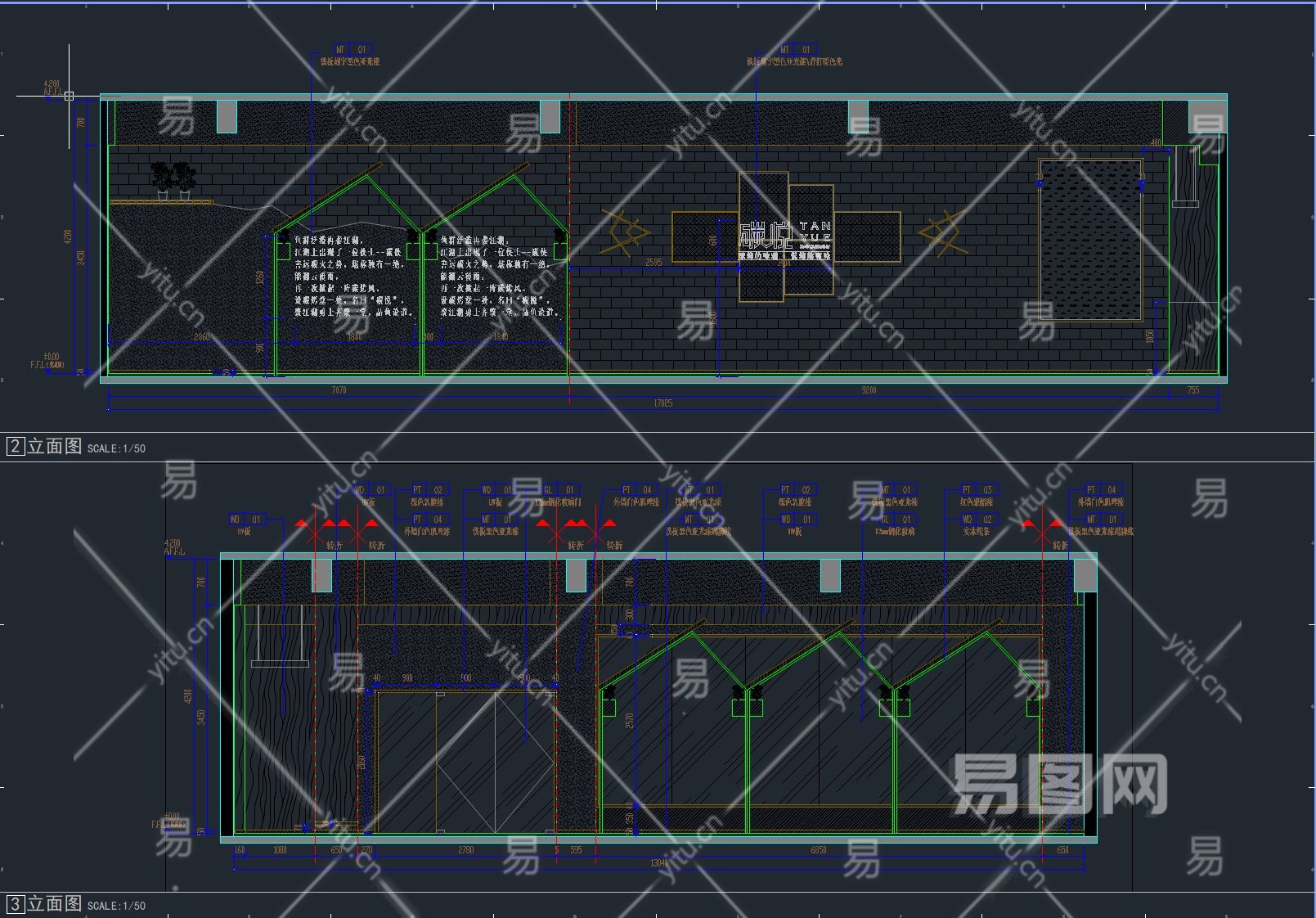Click the '2 立面图' drawing title
The image size is (1316, 918).
pos(45,446)
